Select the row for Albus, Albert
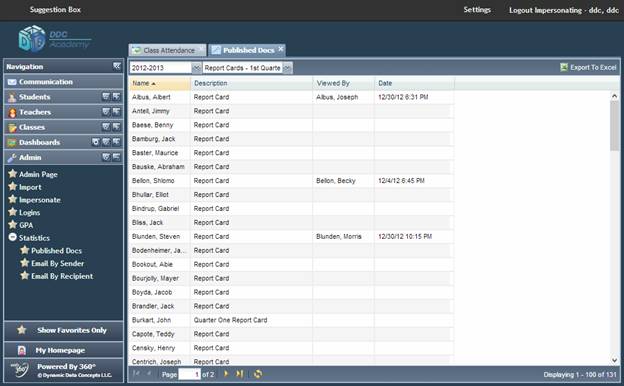Image resolution: width=624 pixels, height=386 pixels. [291, 97]
